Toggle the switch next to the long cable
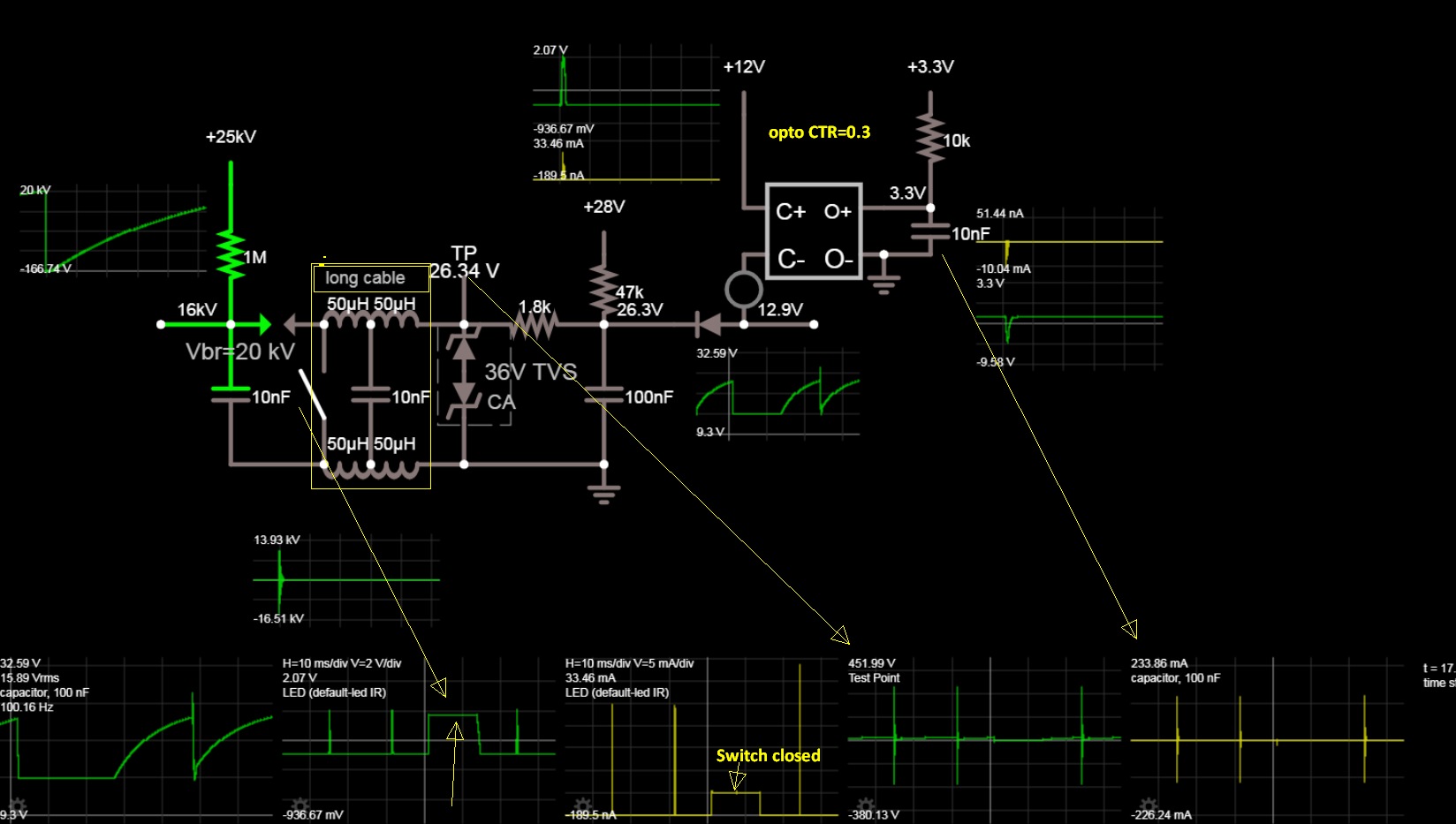Image resolution: width=1456 pixels, height=824 pixels. (x=312, y=394)
